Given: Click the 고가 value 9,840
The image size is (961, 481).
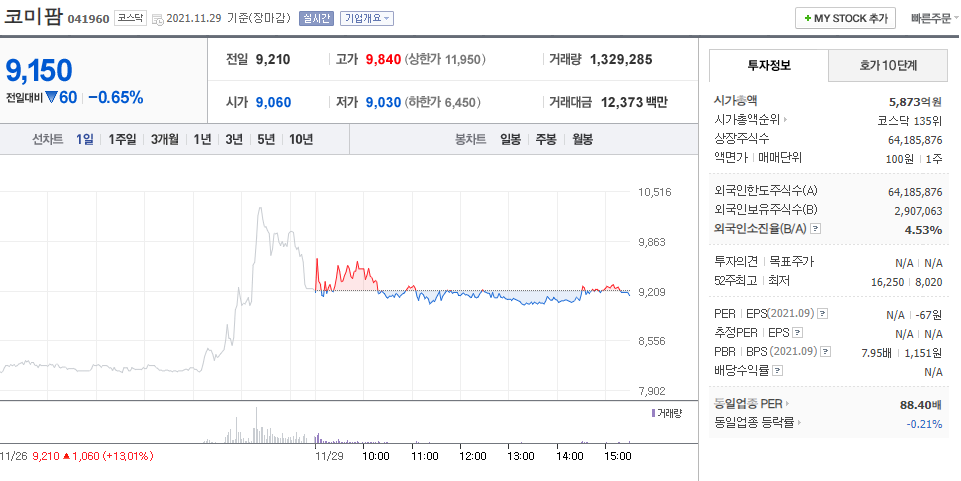Looking at the screenshot, I should click(x=383, y=59).
